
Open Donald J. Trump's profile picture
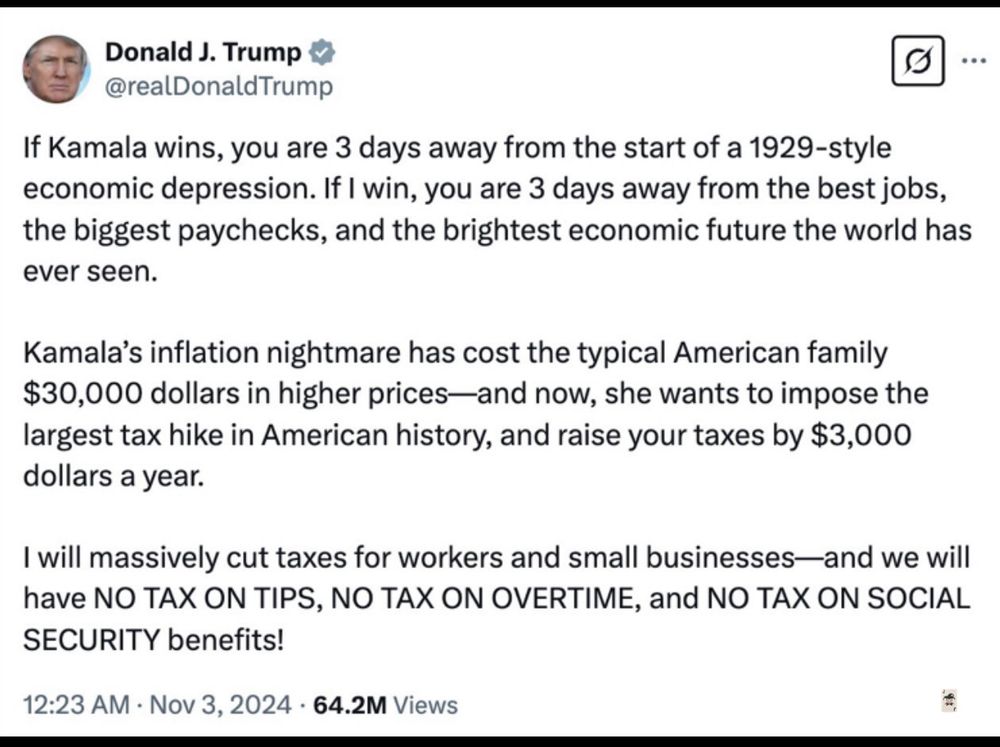[56, 70]
